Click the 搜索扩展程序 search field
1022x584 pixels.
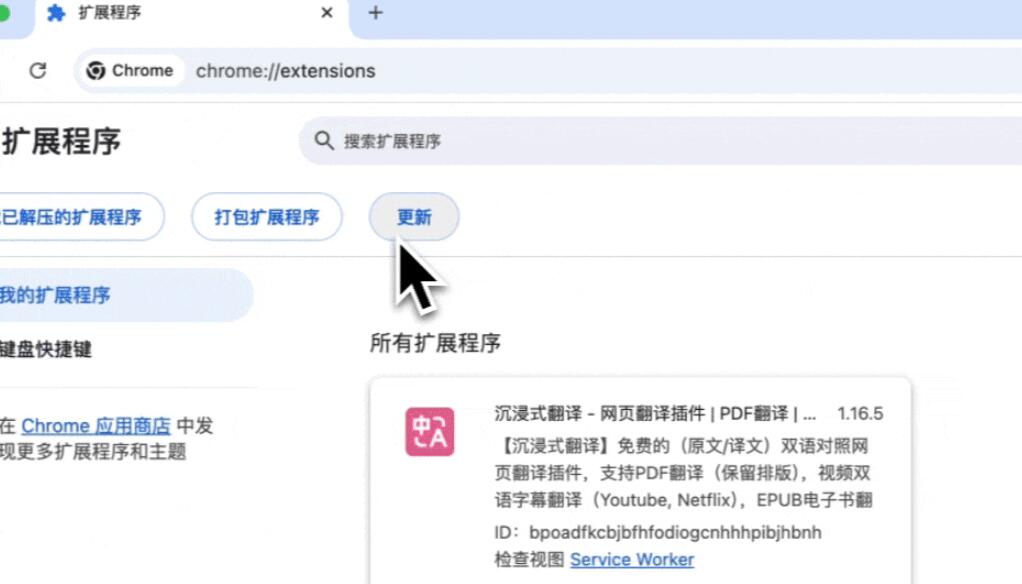tap(660, 141)
